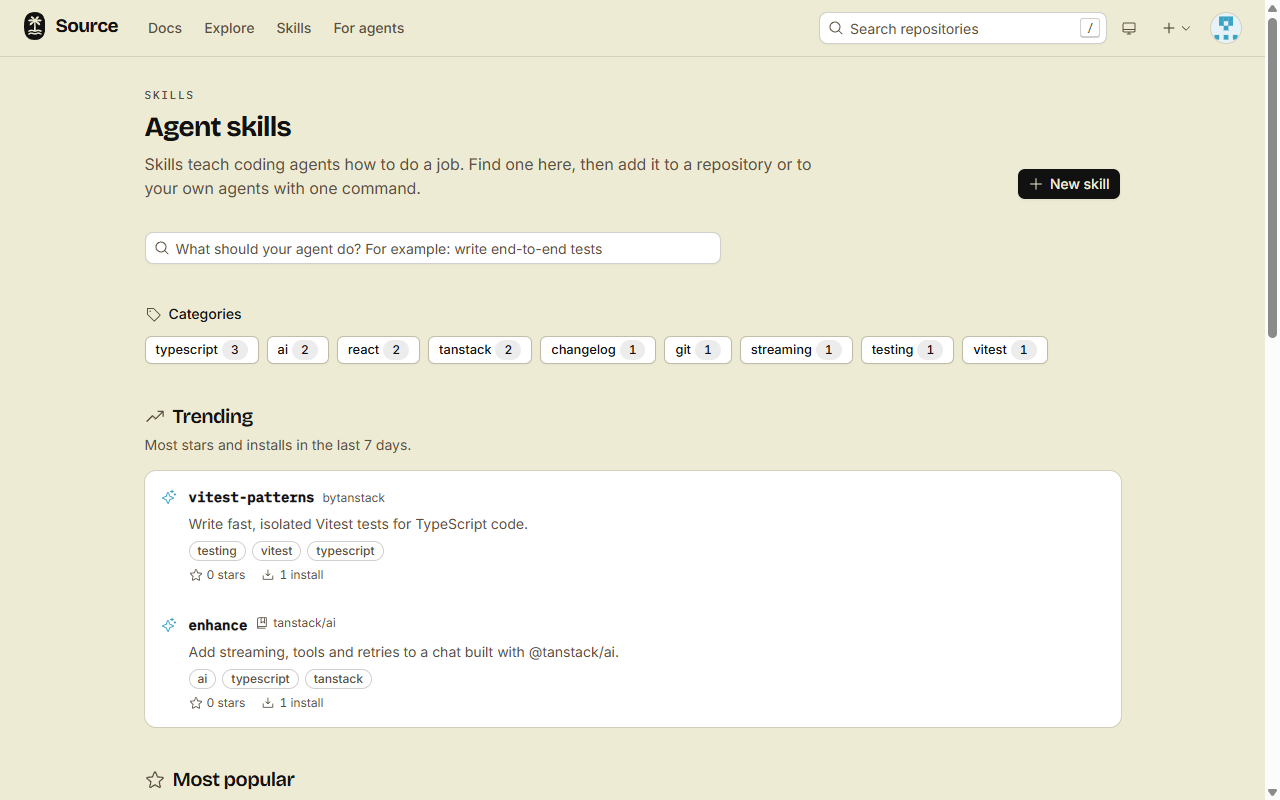This screenshot has height=800, width=1280.
Task: Filter by the git category chip
Action: pyautogui.click(x=698, y=350)
